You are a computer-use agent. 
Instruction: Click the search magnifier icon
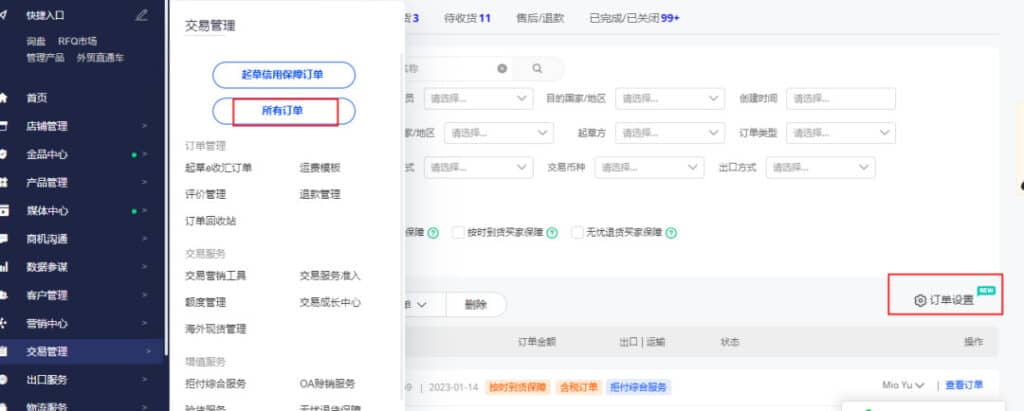click(x=537, y=69)
